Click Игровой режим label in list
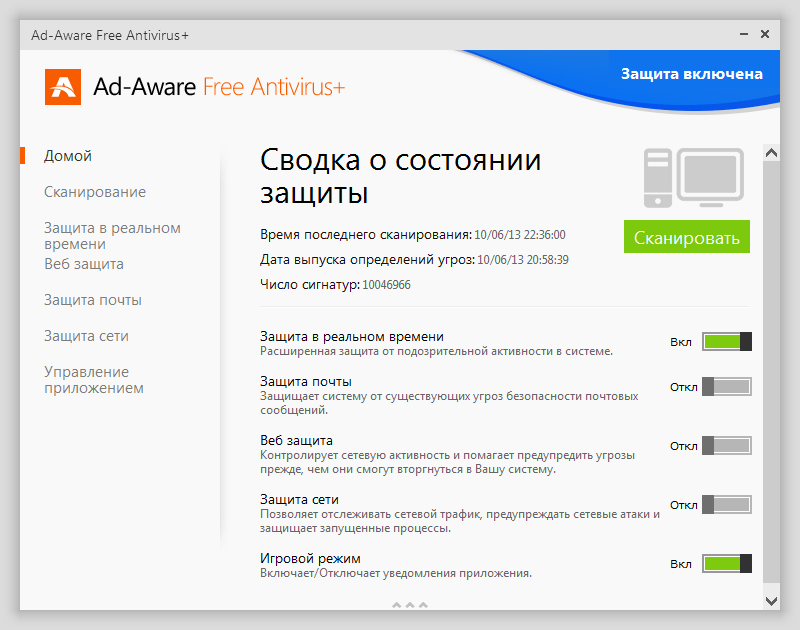 (x=310, y=559)
